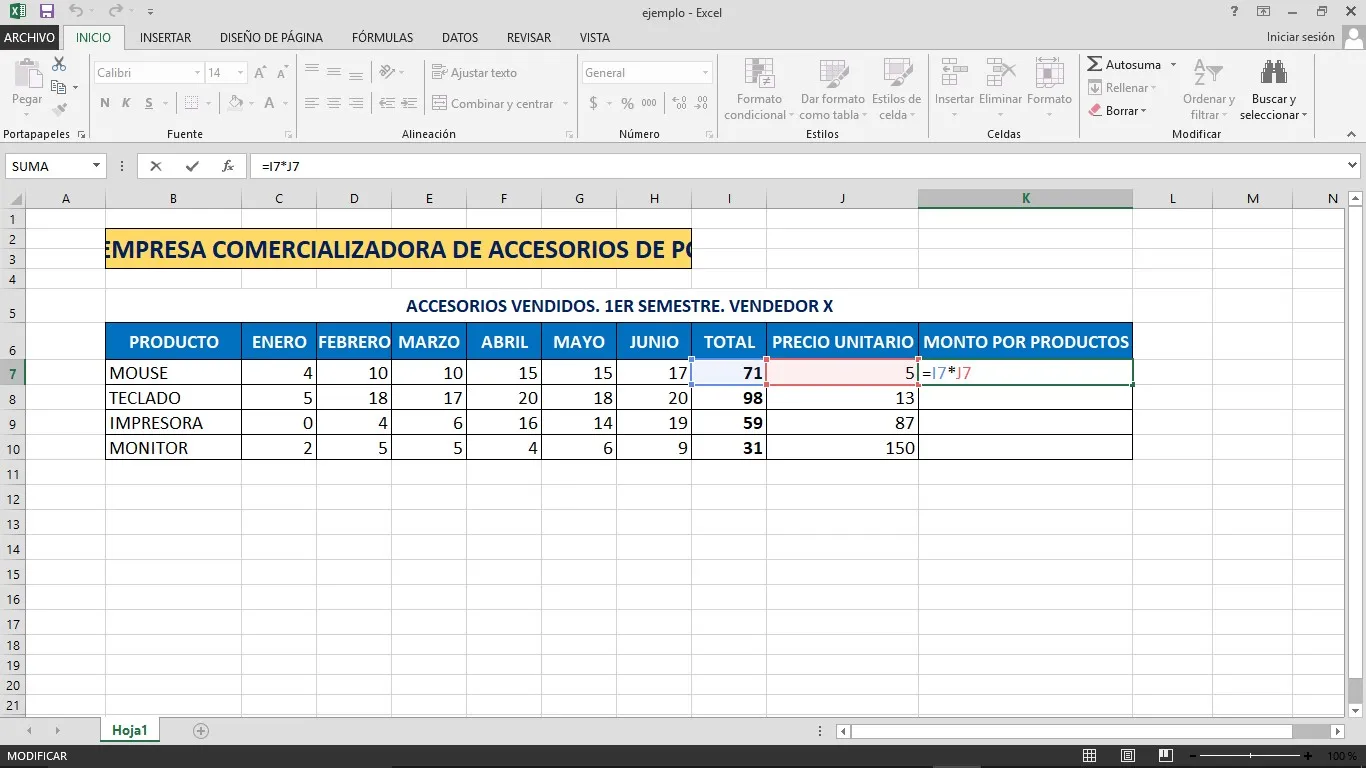Screen dimensions: 1366x768
Task: Copy selection using the copy icon
Action: pyautogui.click(x=59, y=87)
